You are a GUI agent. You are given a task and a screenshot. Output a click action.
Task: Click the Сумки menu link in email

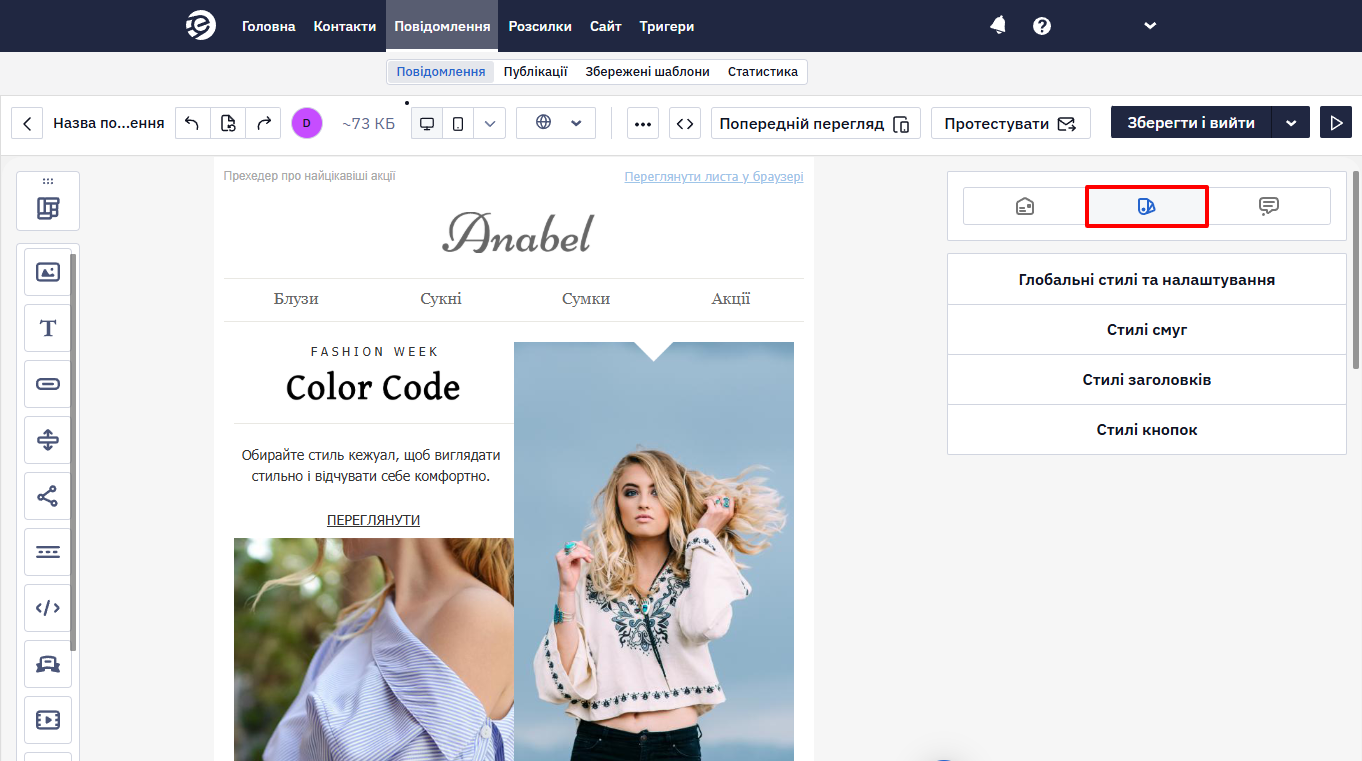coord(586,299)
